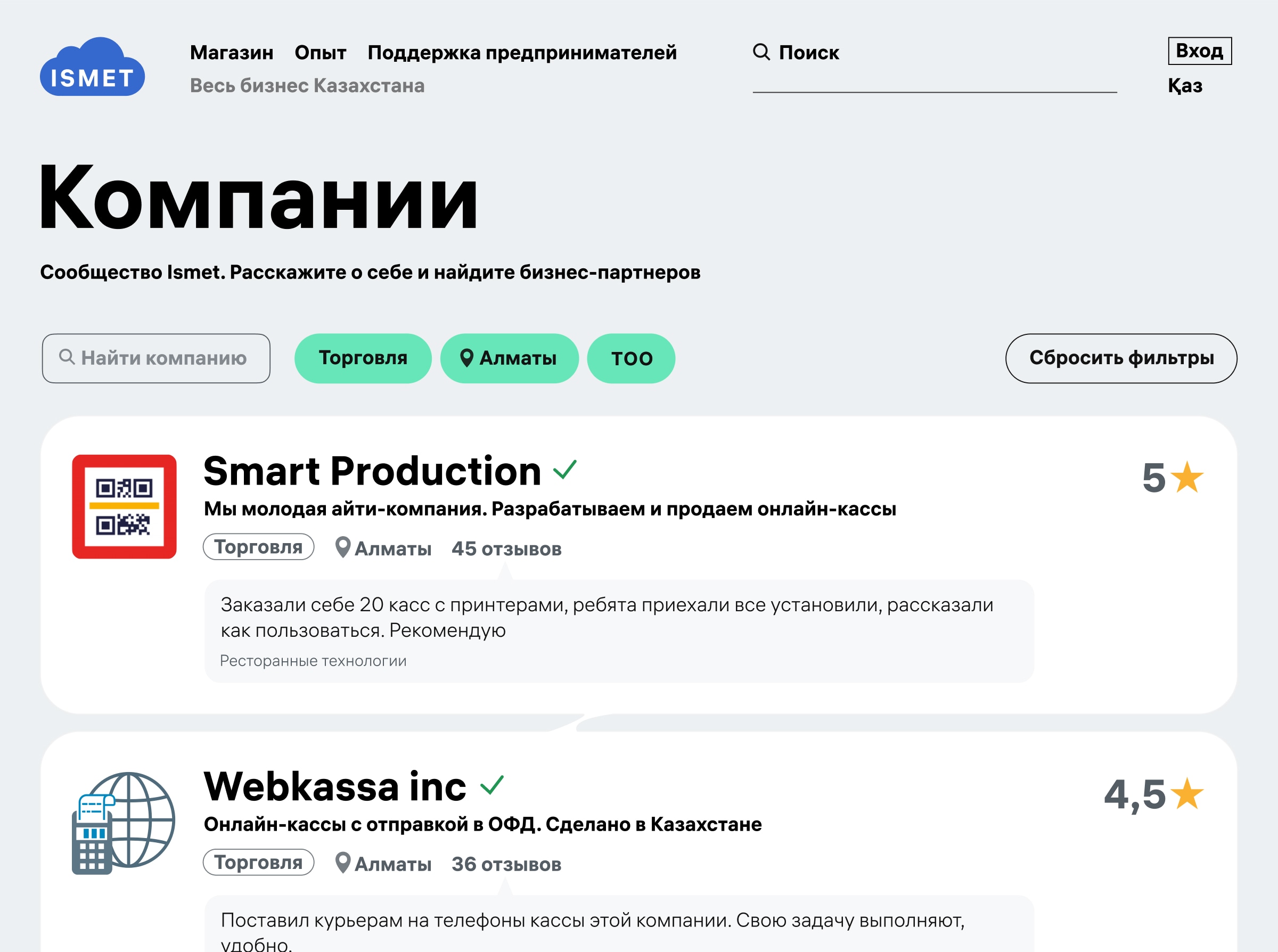The image size is (1278, 952).
Task: Open Поддержка предпринимателей menu item
Action: click(522, 52)
